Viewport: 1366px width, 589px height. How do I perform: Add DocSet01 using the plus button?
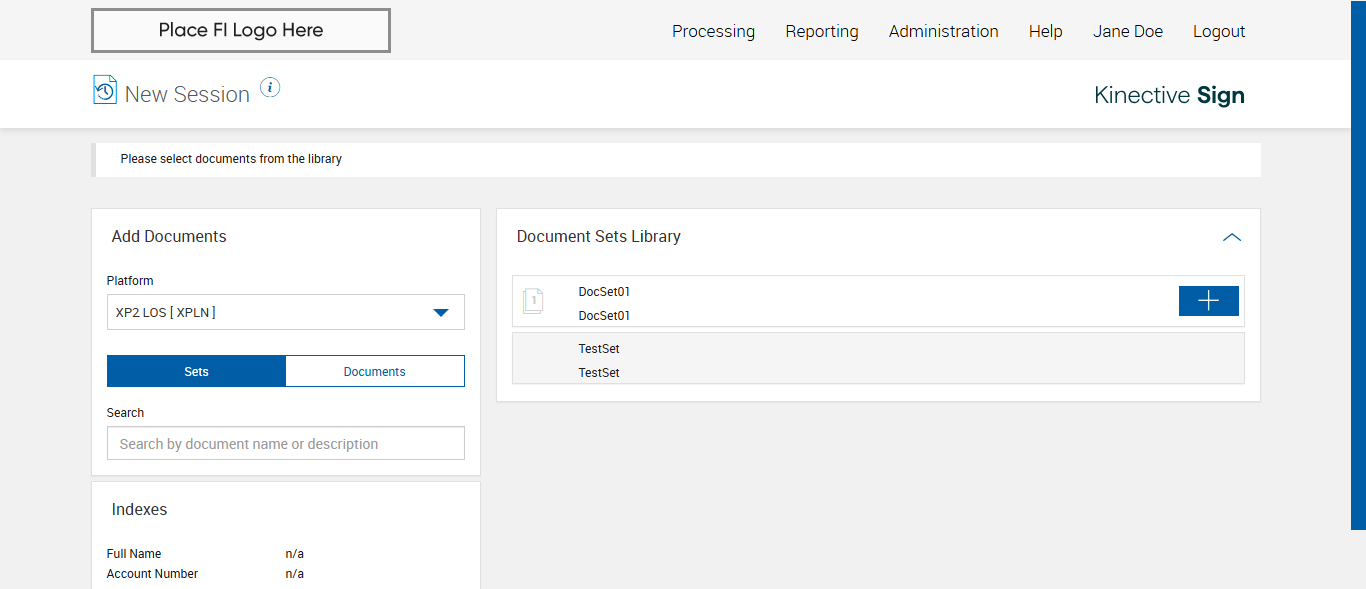pyautogui.click(x=1208, y=301)
